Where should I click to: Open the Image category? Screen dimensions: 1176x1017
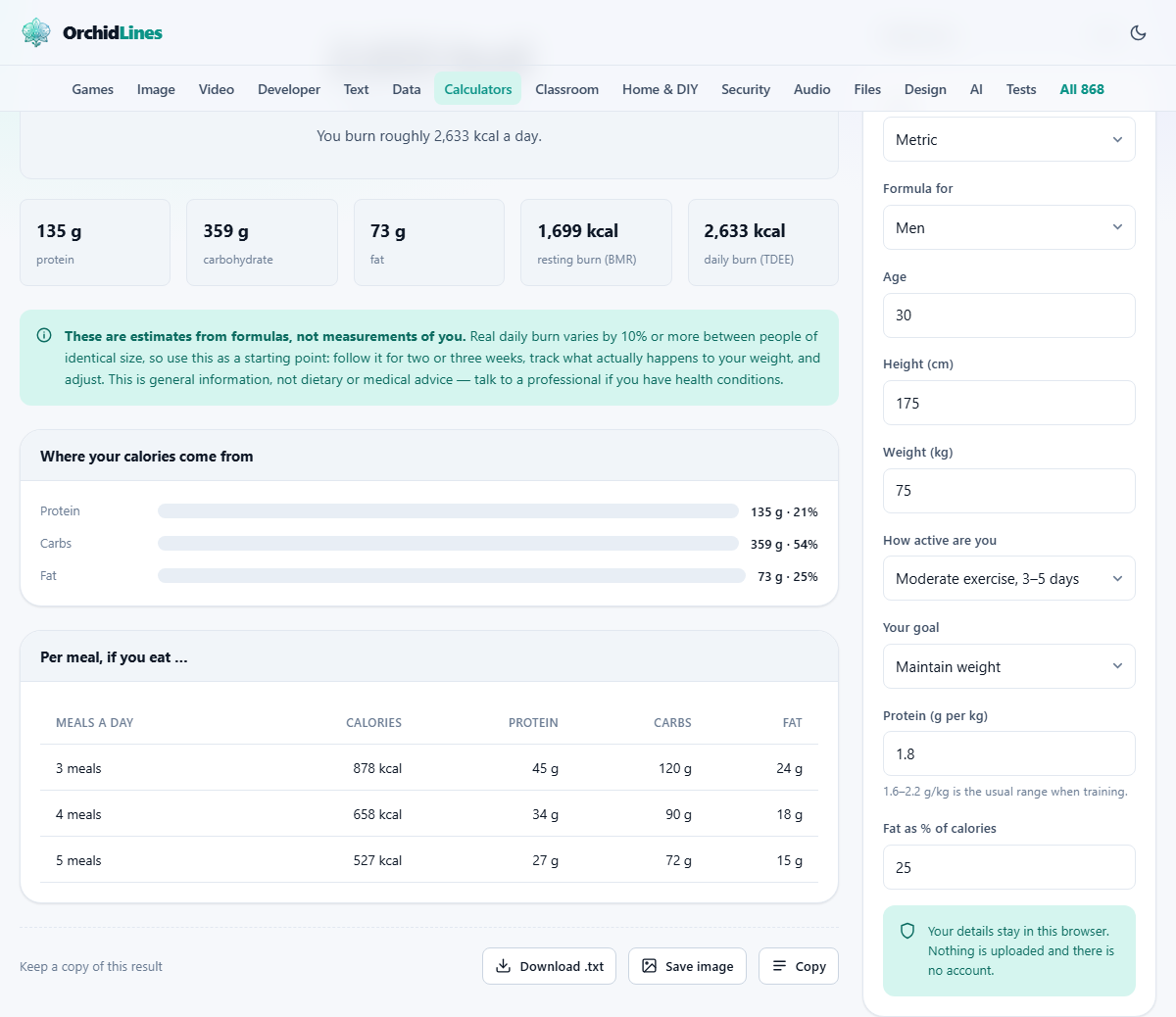156,89
